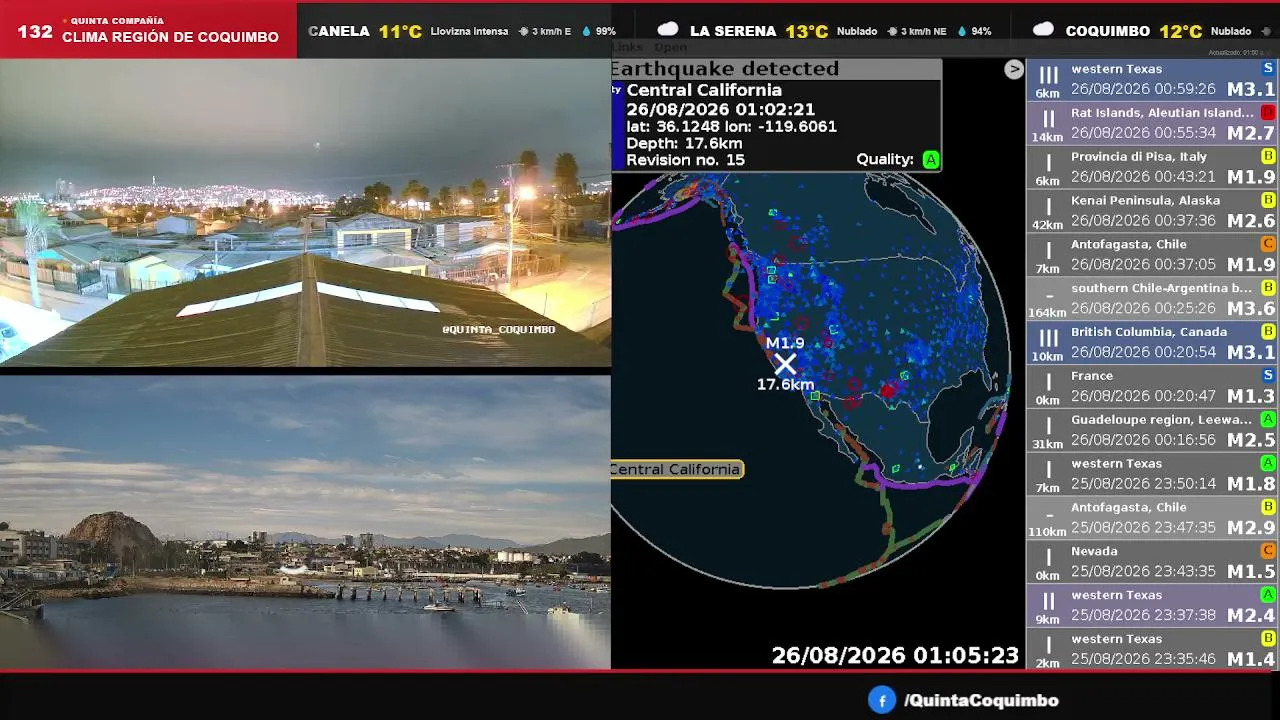Click the M3.6 magnitude value
1280x720 pixels.
pos(1251,308)
